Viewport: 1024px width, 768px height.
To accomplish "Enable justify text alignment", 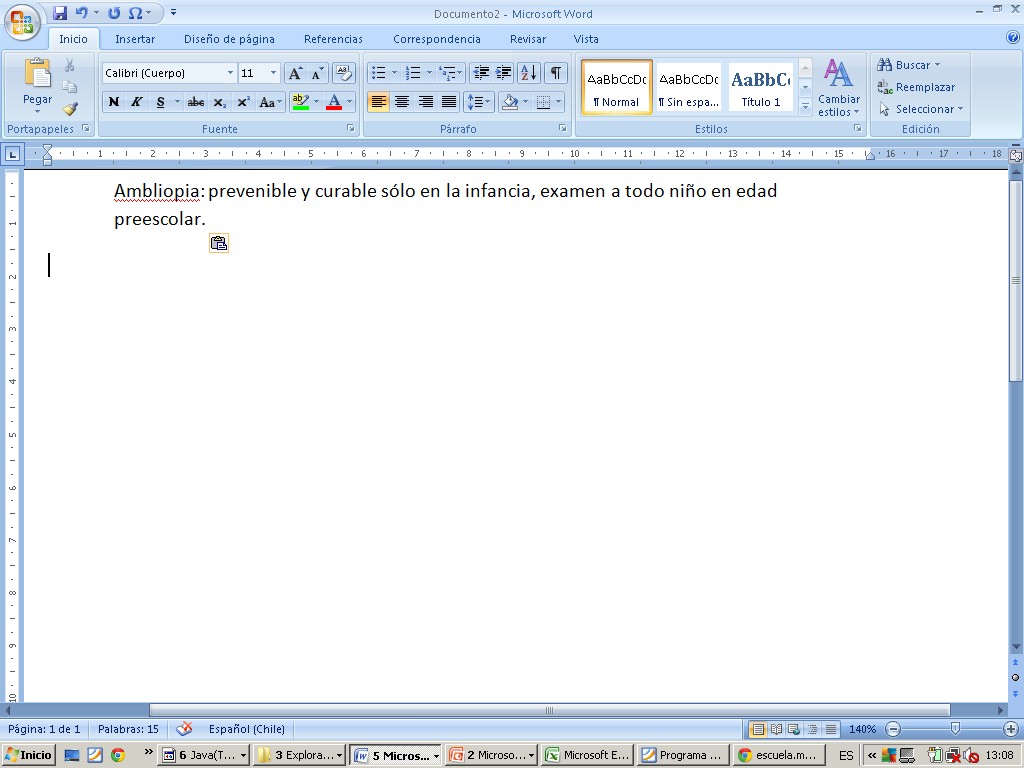I will click(449, 102).
